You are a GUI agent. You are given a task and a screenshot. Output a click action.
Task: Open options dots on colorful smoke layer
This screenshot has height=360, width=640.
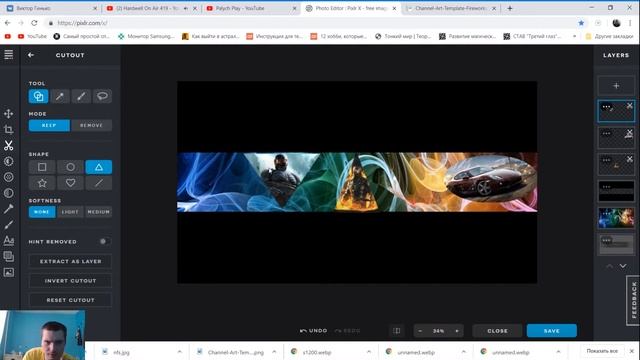606,213
